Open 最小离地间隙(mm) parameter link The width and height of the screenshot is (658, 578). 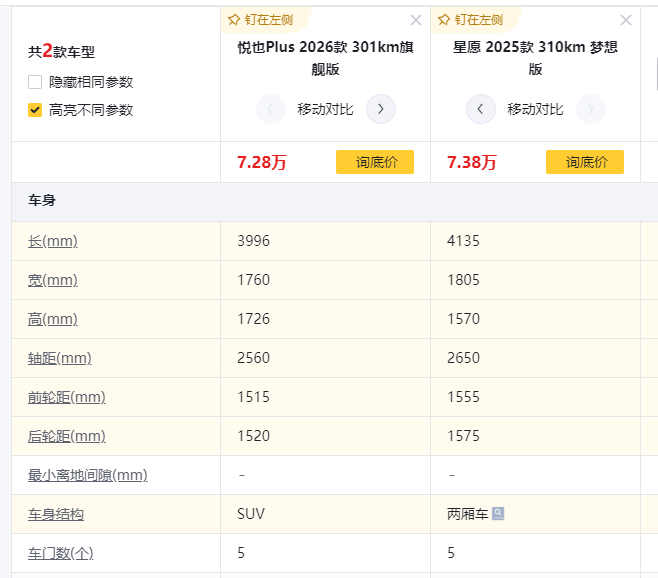point(88,476)
